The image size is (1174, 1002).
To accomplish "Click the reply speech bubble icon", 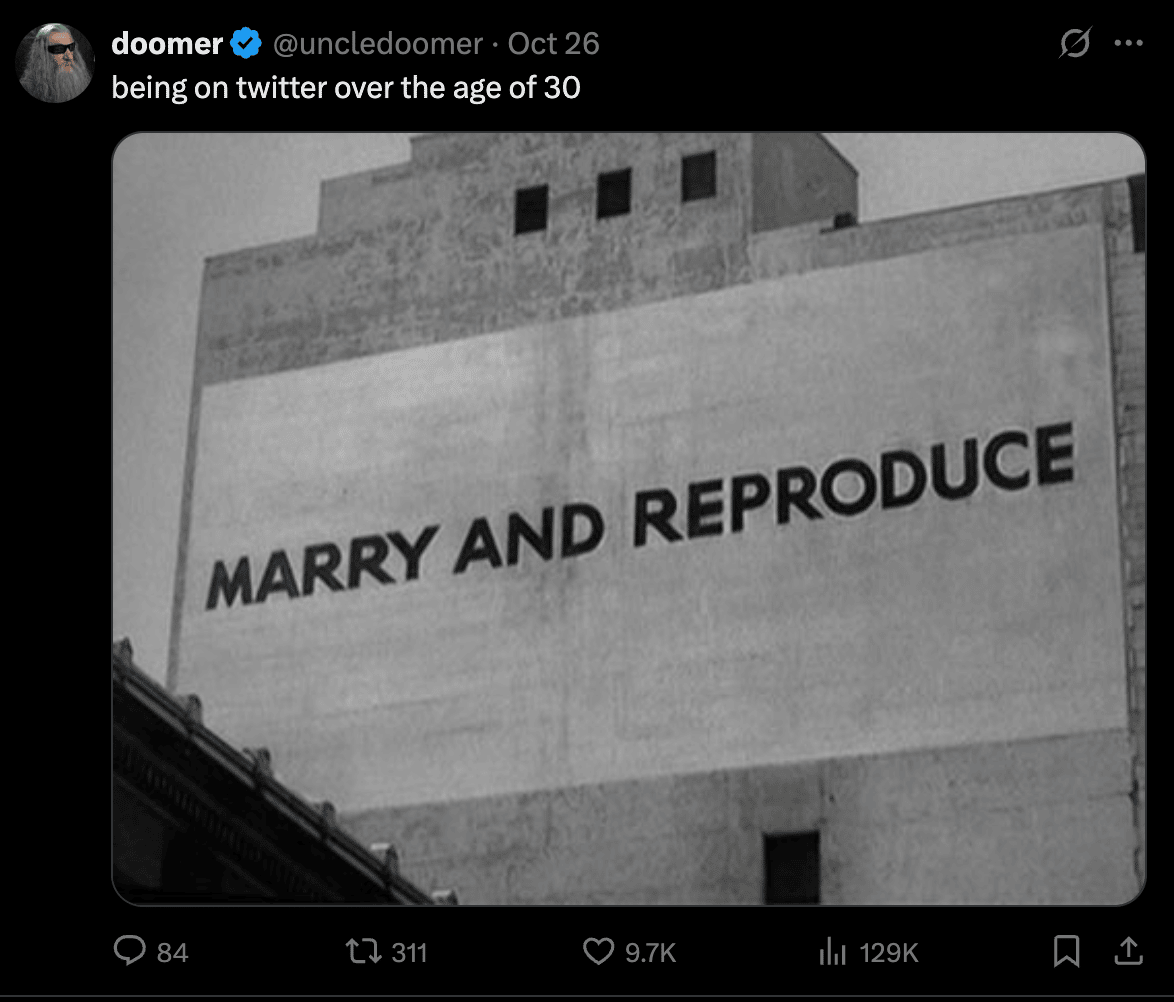I will [130, 951].
